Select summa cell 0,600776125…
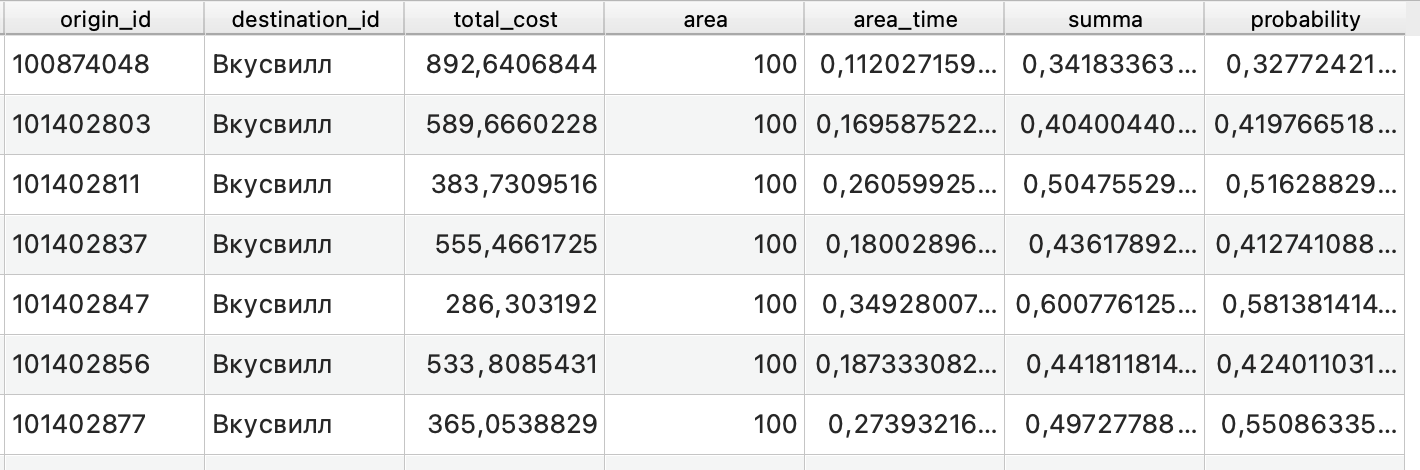 coord(1105,305)
